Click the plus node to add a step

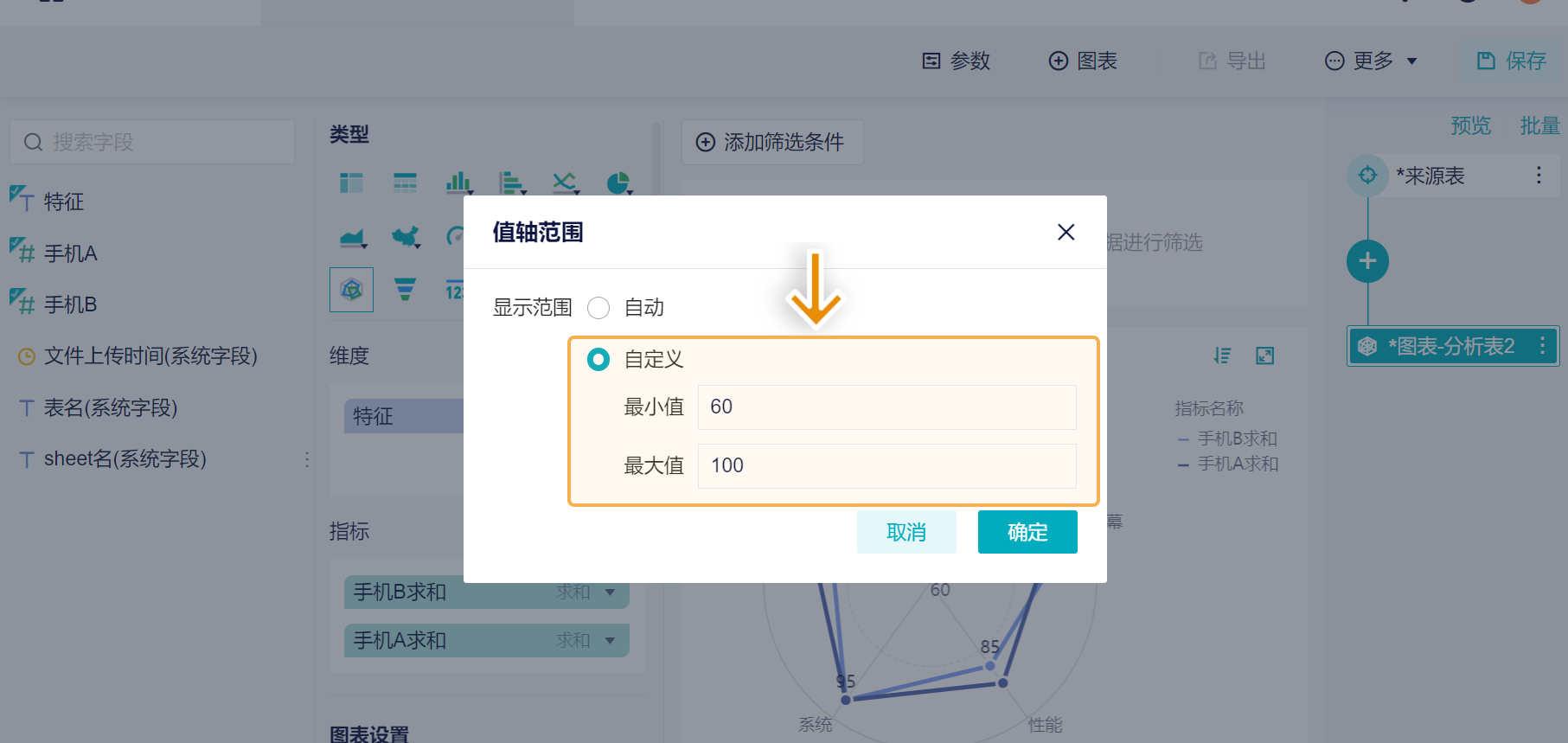click(1367, 261)
